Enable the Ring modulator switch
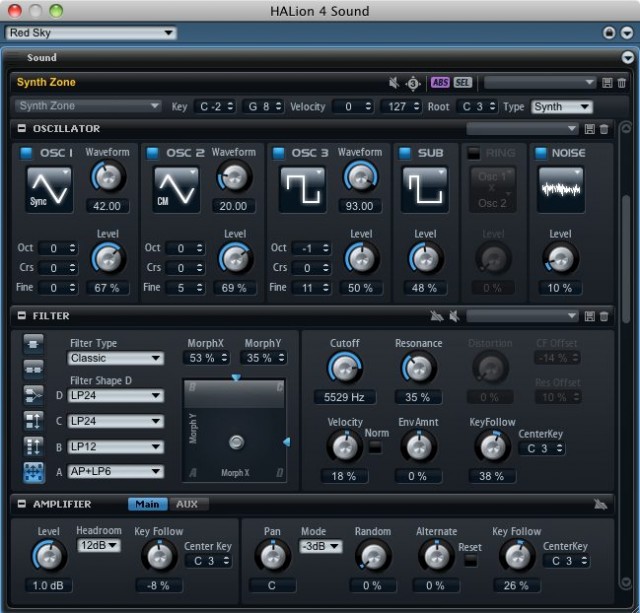640x613 pixels. pos(475,153)
